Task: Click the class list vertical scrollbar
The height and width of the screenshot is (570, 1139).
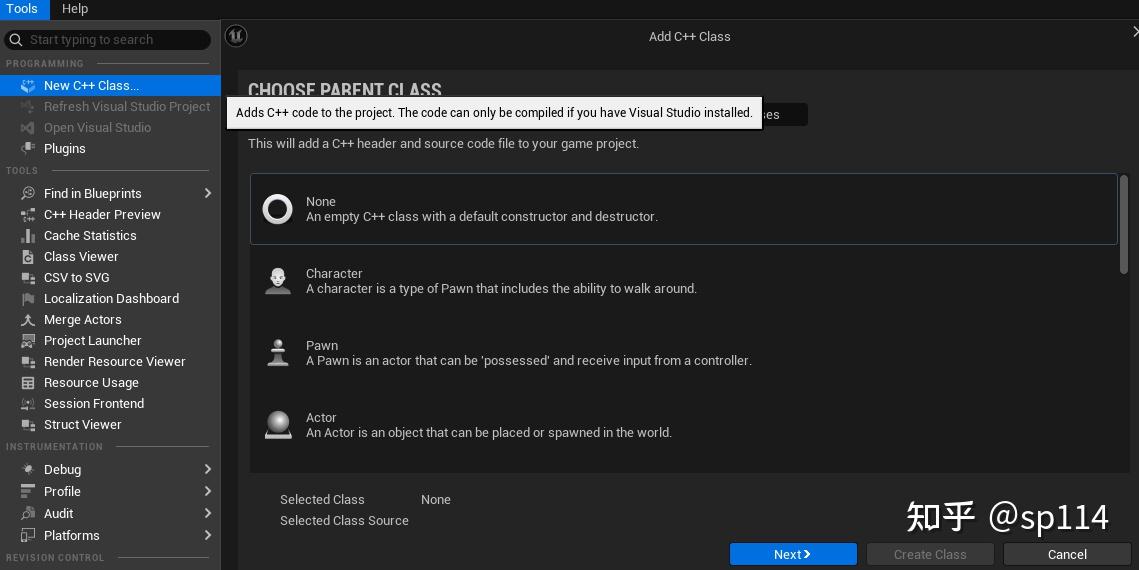Action: [x=1124, y=223]
